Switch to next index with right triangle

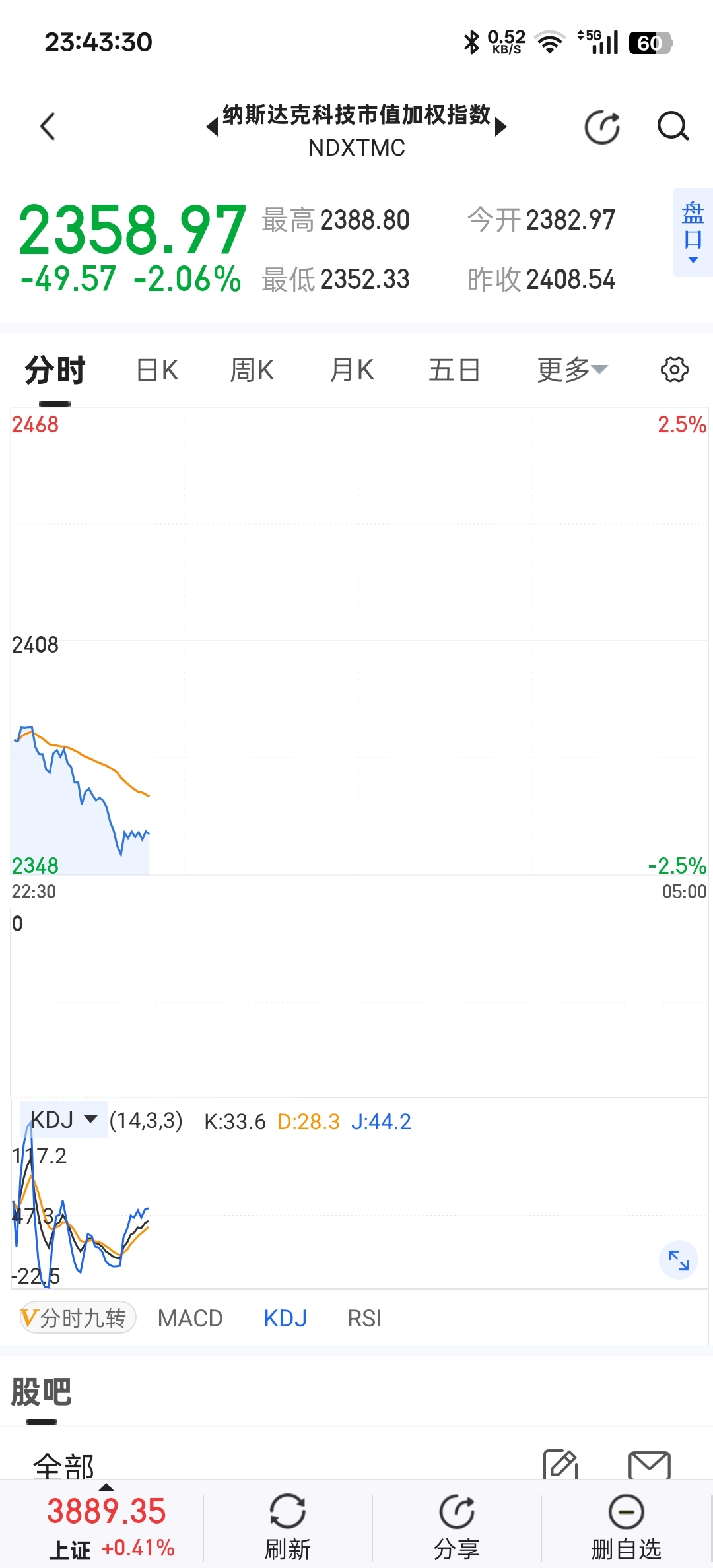tap(501, 126)
